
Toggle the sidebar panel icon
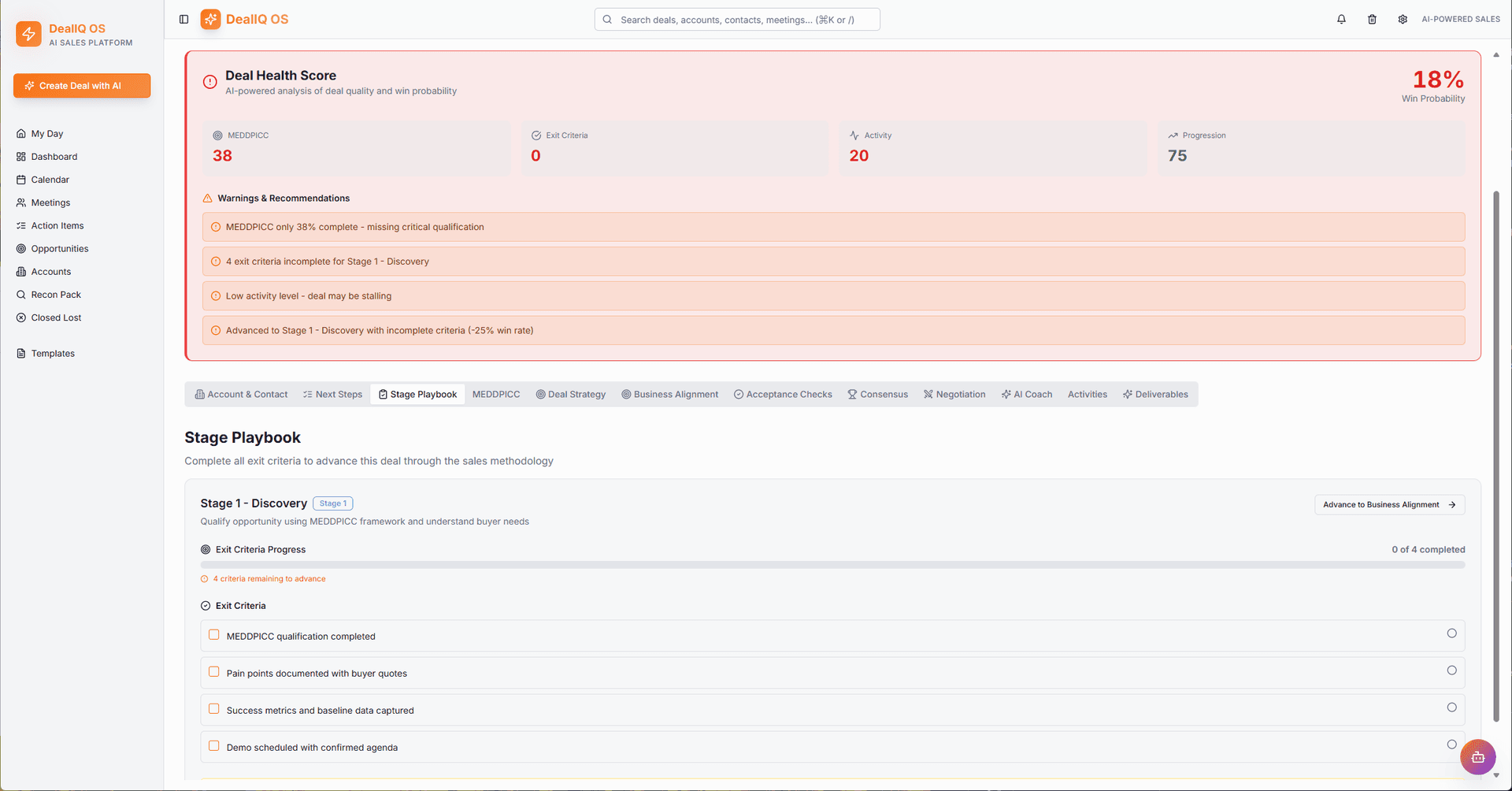(x=183, y=20)
